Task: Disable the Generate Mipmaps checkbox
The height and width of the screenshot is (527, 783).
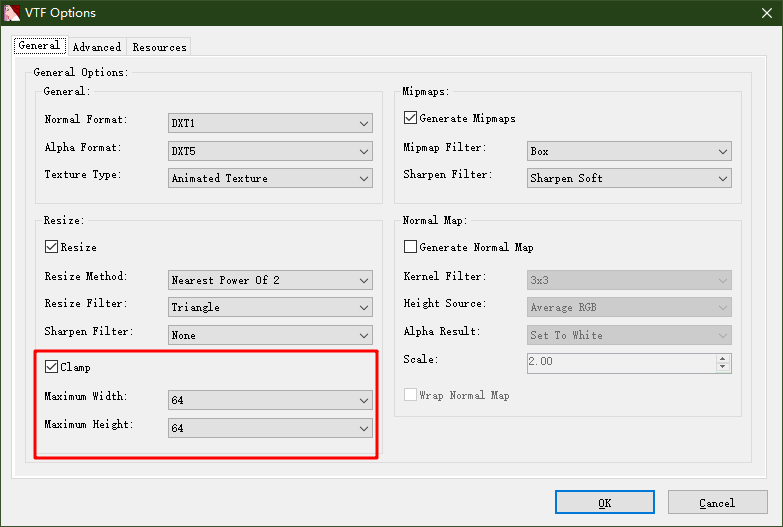Action: pos(410,118)
